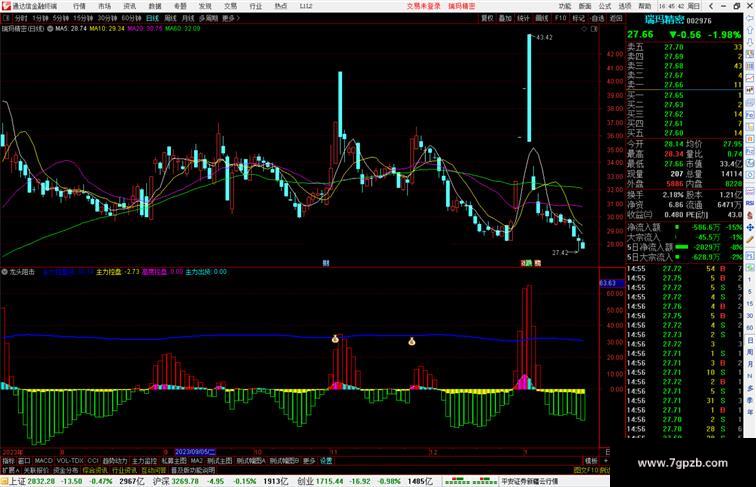Open the 公式 menu

coord(605,6)
